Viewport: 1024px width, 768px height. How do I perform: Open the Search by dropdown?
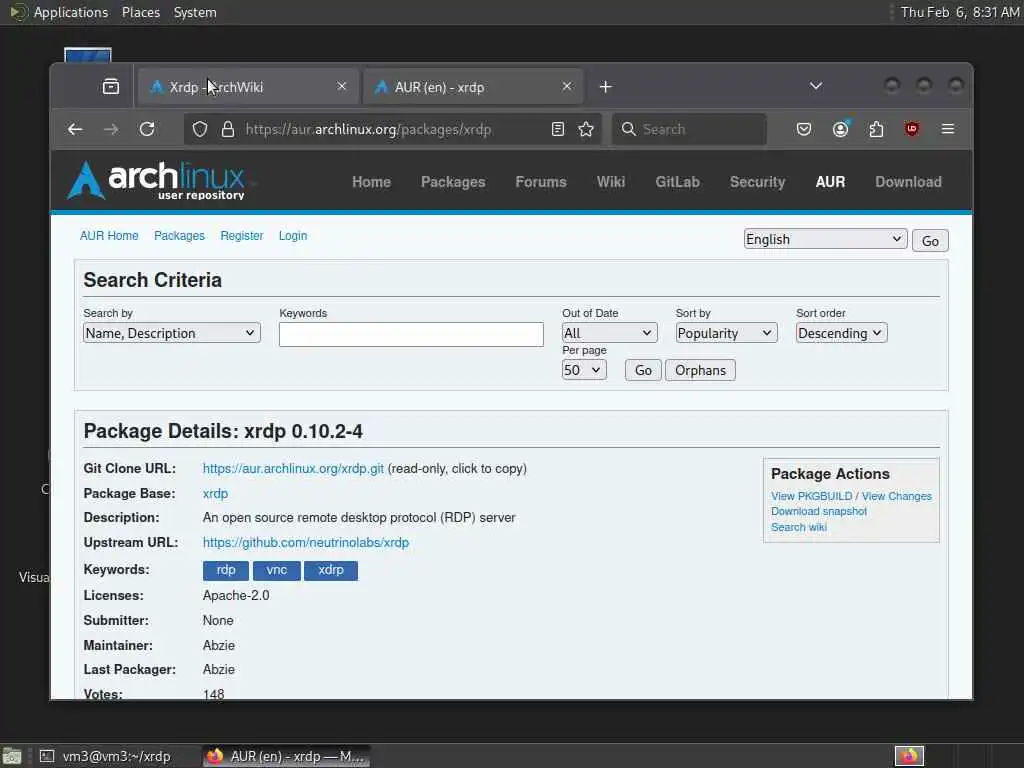point(172,333)
